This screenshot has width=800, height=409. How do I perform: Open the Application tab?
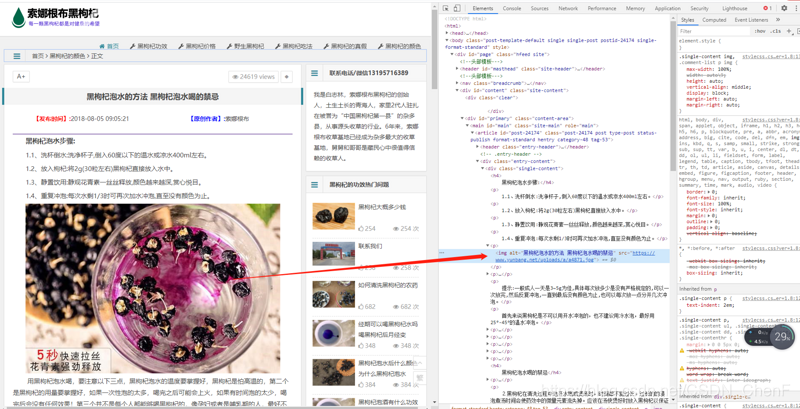coord(667,8)
